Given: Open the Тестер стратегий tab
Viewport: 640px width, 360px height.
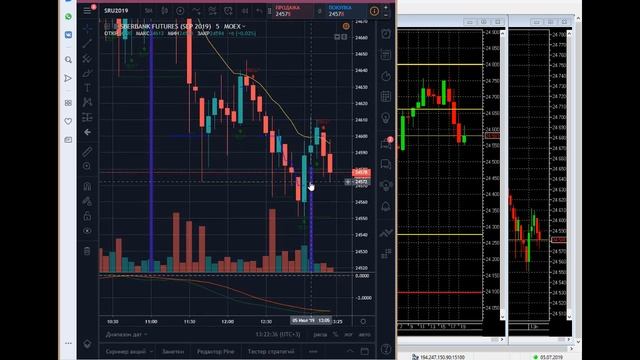Looking at the screenshot, I should point(271,351).
